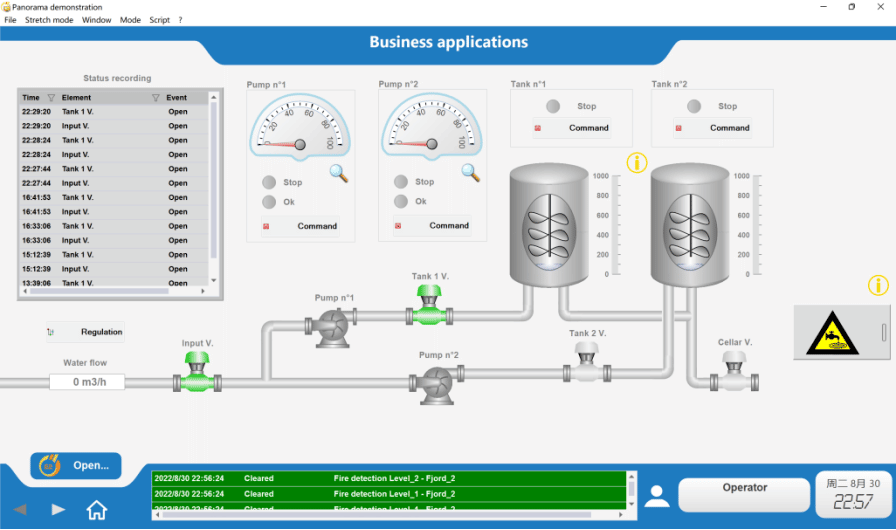896x530 pixels.
Task: Click the info icon beside Tank 1
Action: click(637, 162)
